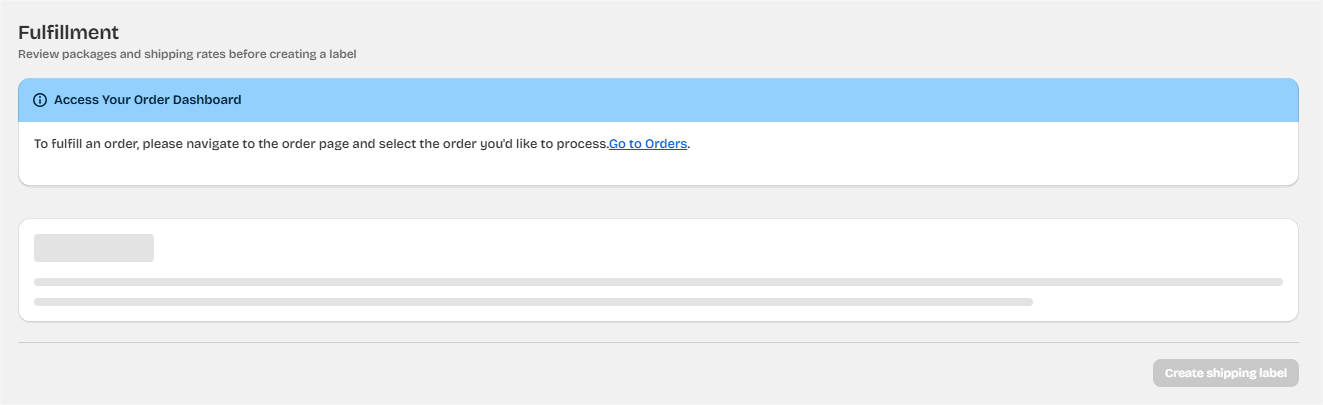1323x405 pixels.
Task: Click the shorter gray loading placeholder bar
Action: click(533, 301)
